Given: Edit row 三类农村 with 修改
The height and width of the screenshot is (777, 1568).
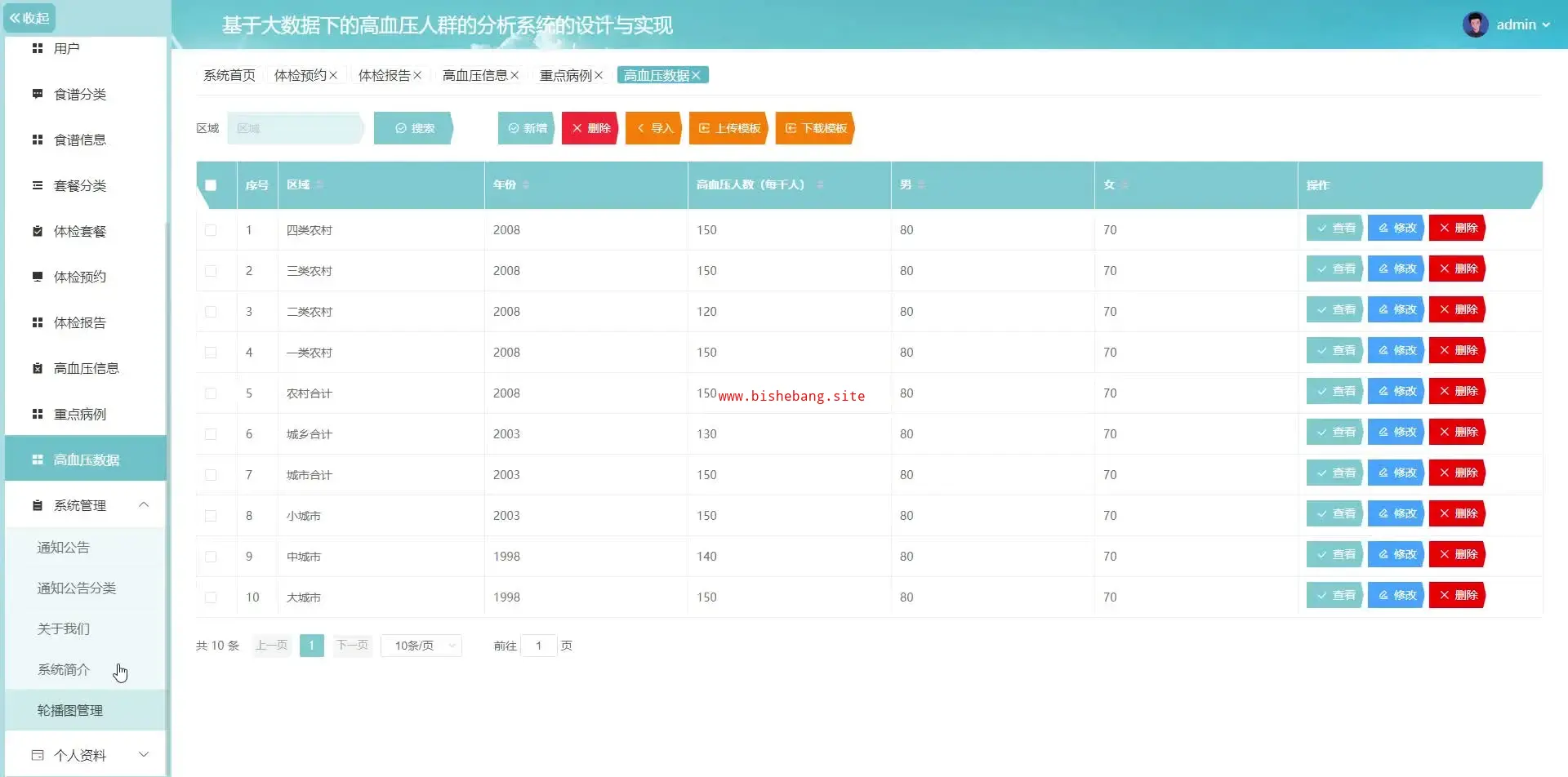Looking at the screenshot, I should [x=1396, y=269].
